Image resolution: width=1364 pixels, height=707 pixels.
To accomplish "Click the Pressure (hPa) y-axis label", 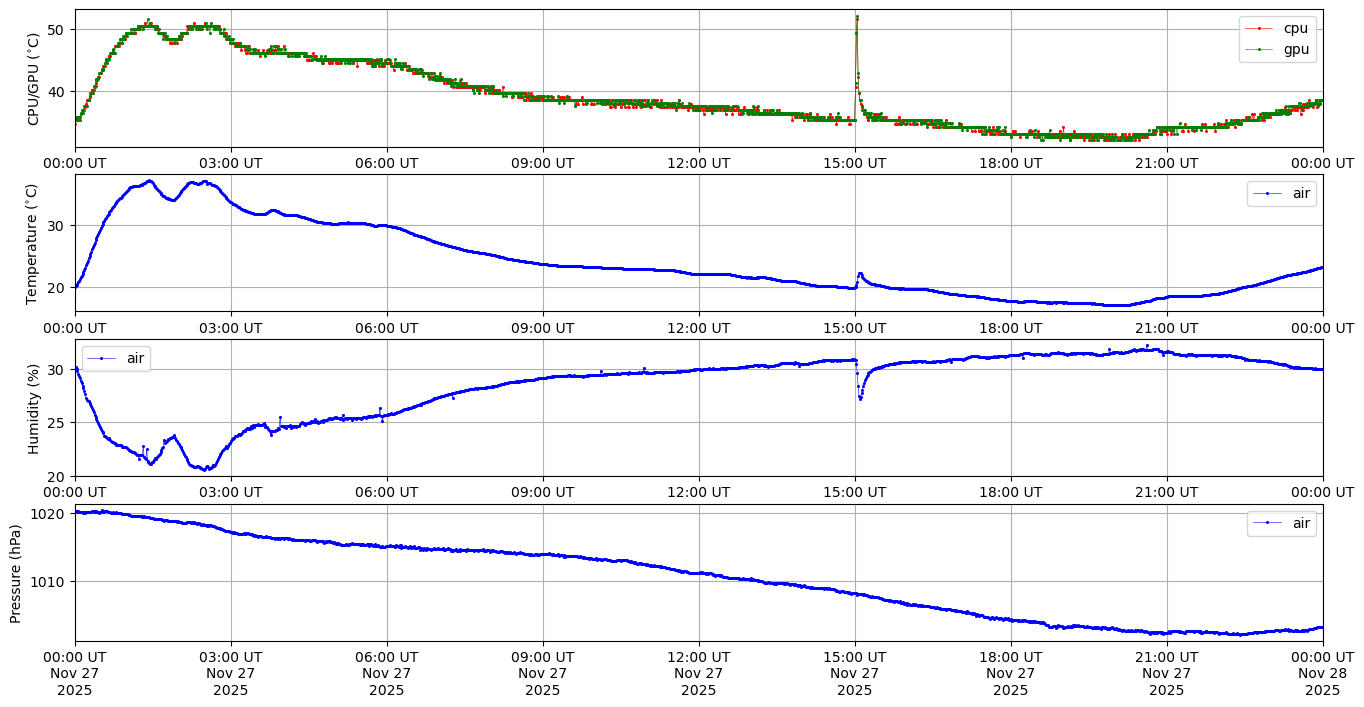I will (x=16, y=573).
